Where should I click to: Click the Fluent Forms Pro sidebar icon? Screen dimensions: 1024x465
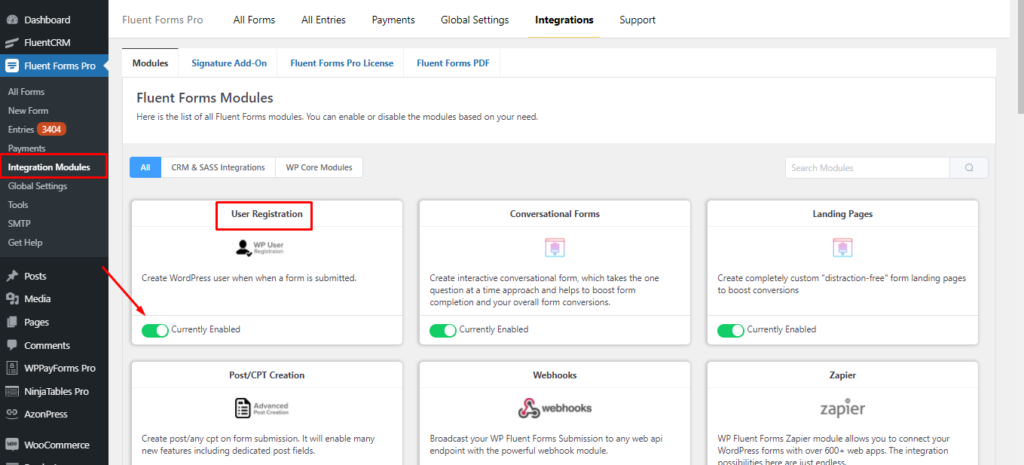pos(12,66)
